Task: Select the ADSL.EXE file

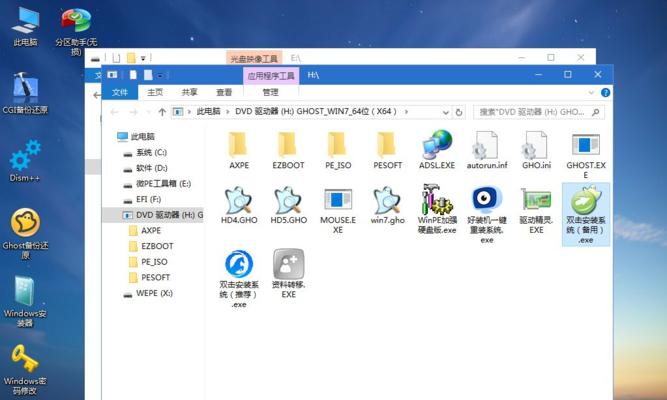Action: [x=437, y=151]
